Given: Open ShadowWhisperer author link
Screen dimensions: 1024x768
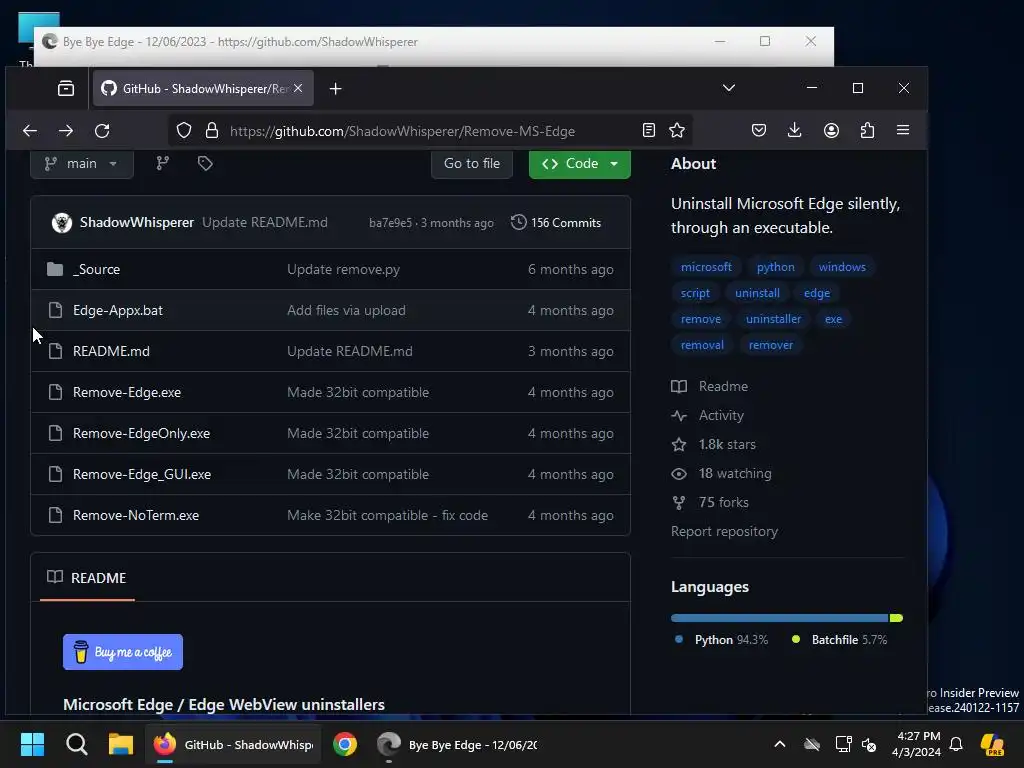Looking at the screenshot, I should (136, 222).
